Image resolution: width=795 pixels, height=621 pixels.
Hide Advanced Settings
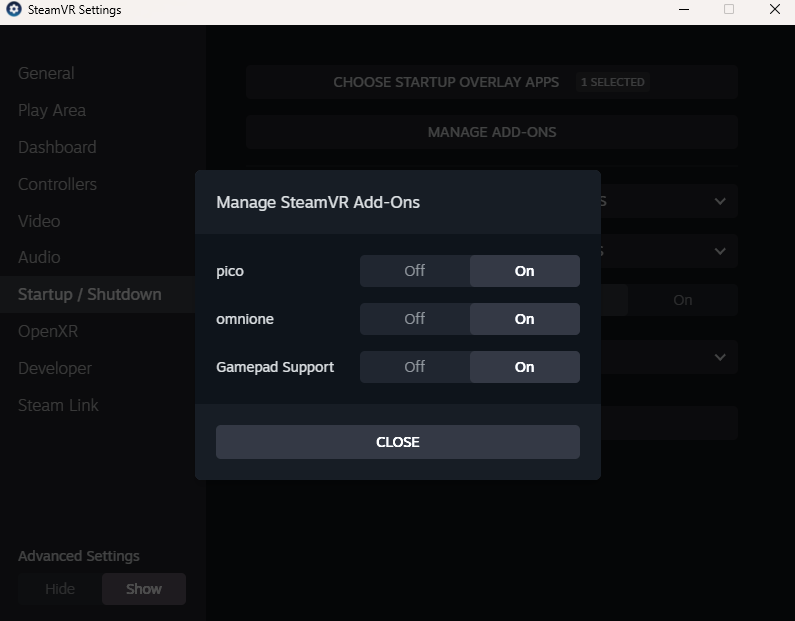click(60, 589)
